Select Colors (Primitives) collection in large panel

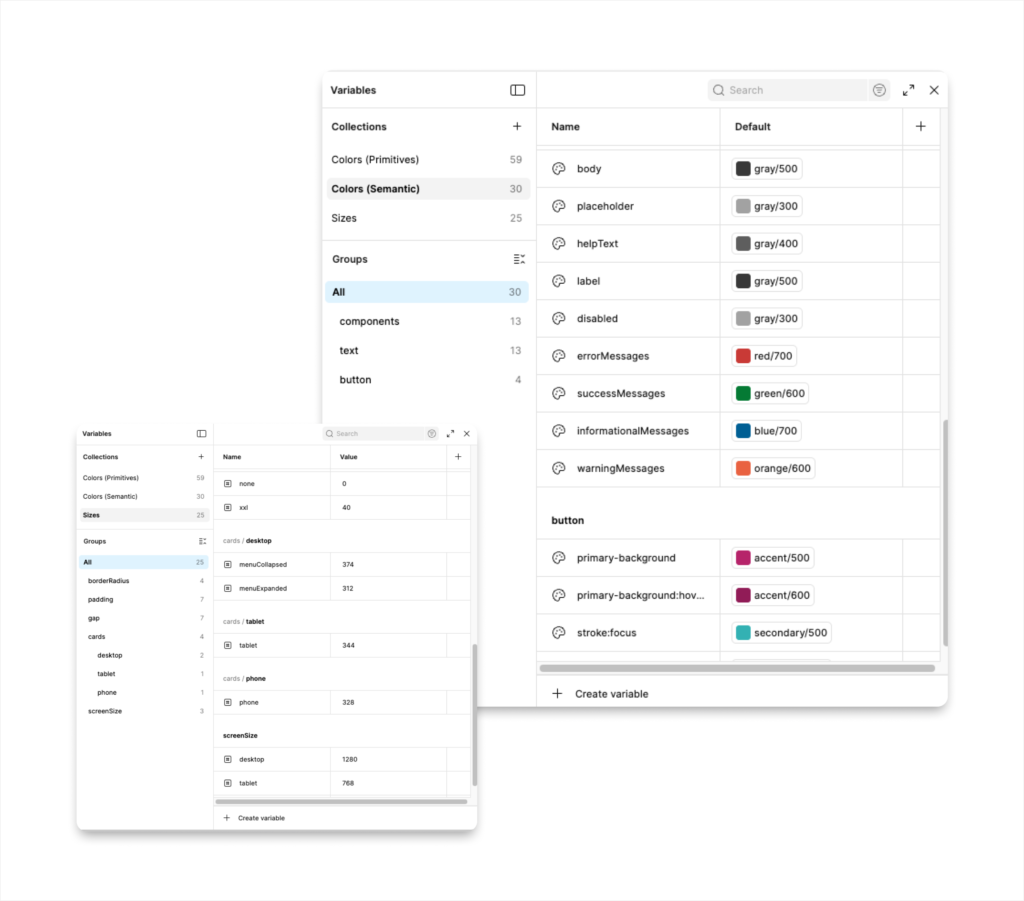[375, 160]
